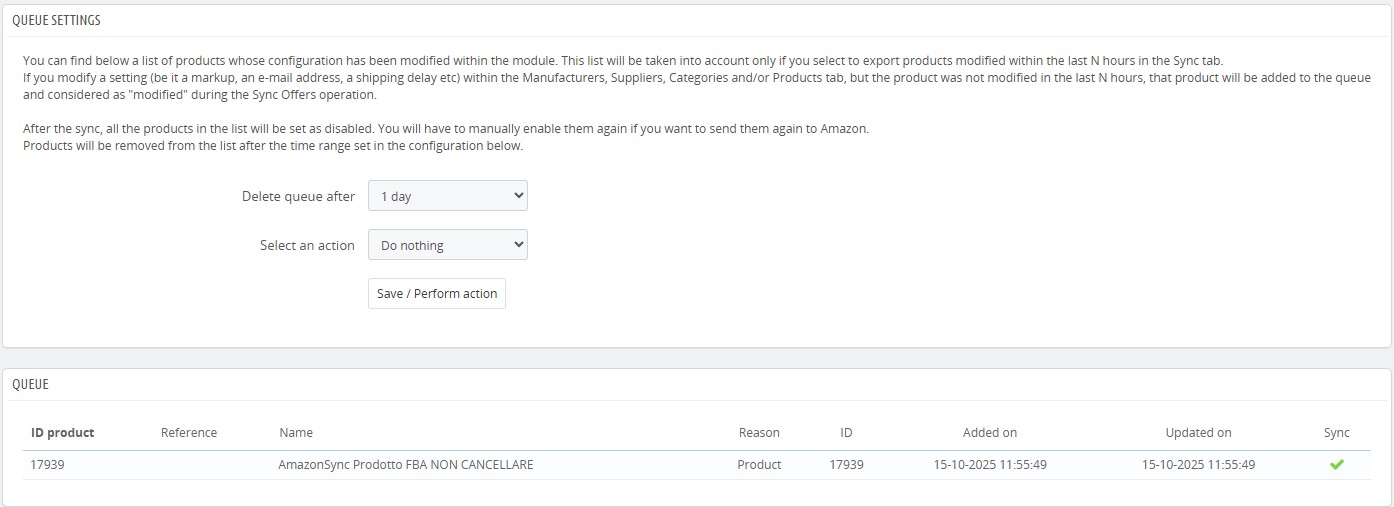
Task: Expand the Select an action dropdown
Action: [447, 245]
